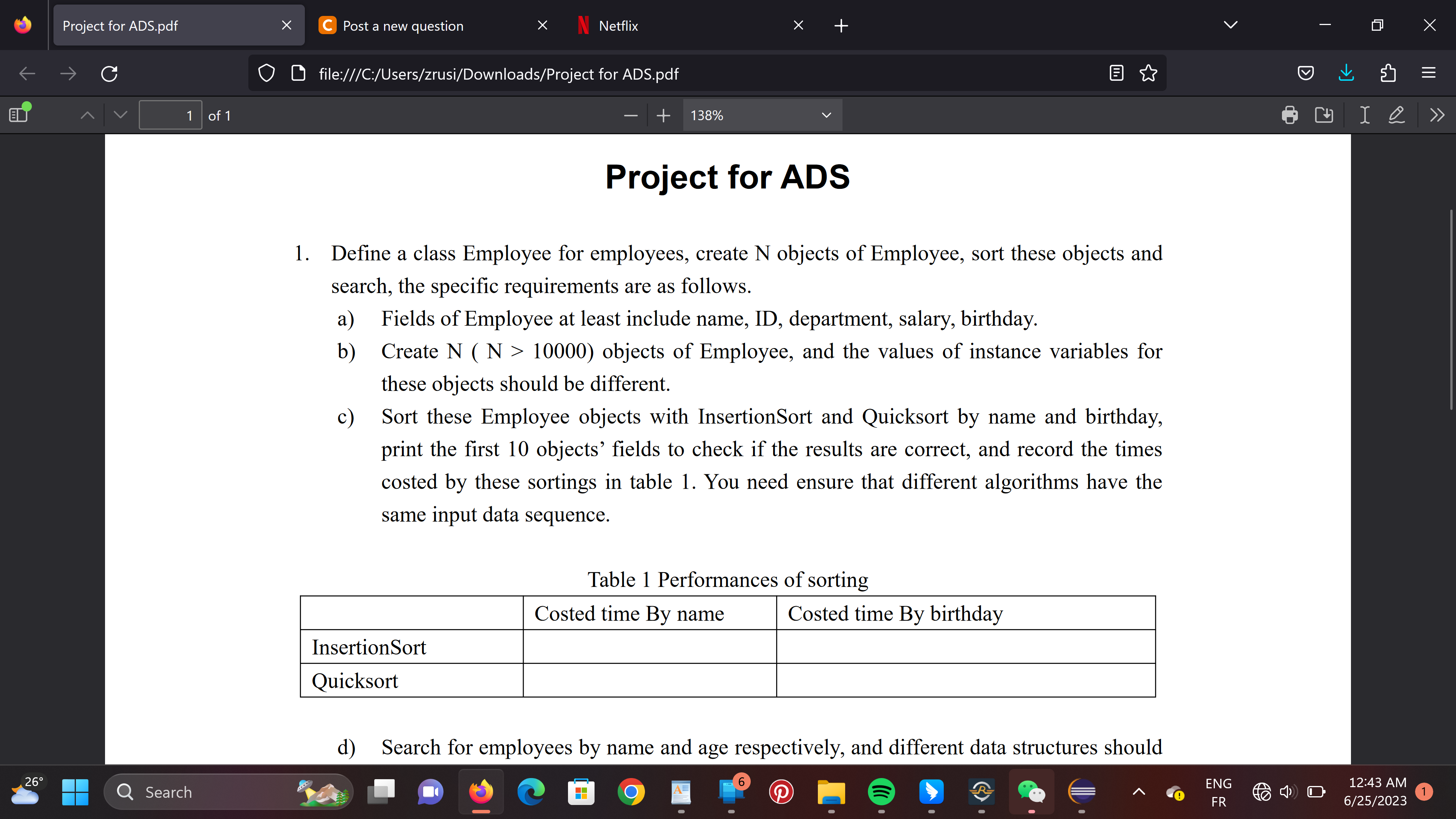Go to next page arrow
This screenshot has height=819, width=1456.
(x=121, y=115)
